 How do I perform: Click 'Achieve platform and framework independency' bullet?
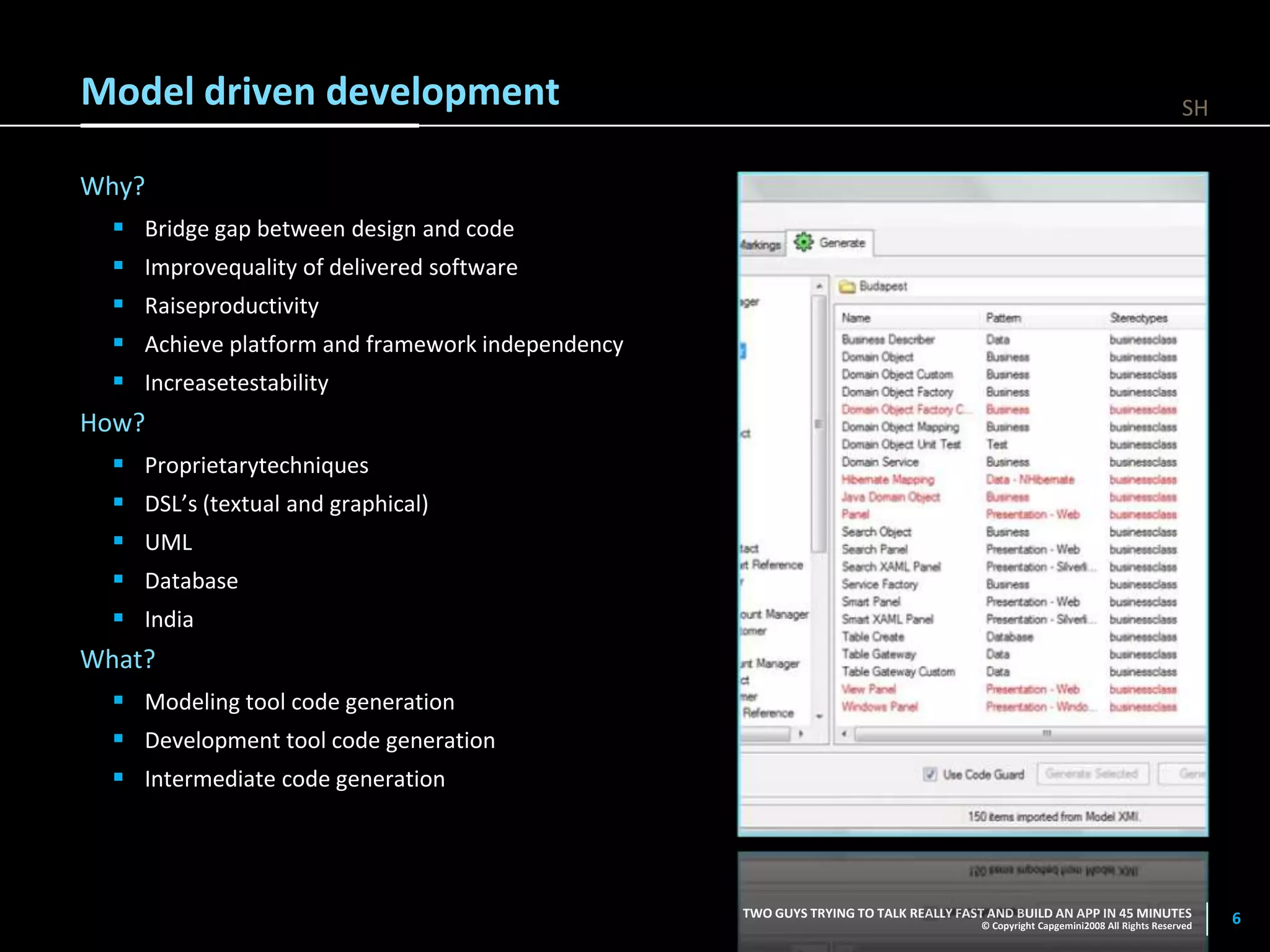pyautogui.click(x=384, y=345)
